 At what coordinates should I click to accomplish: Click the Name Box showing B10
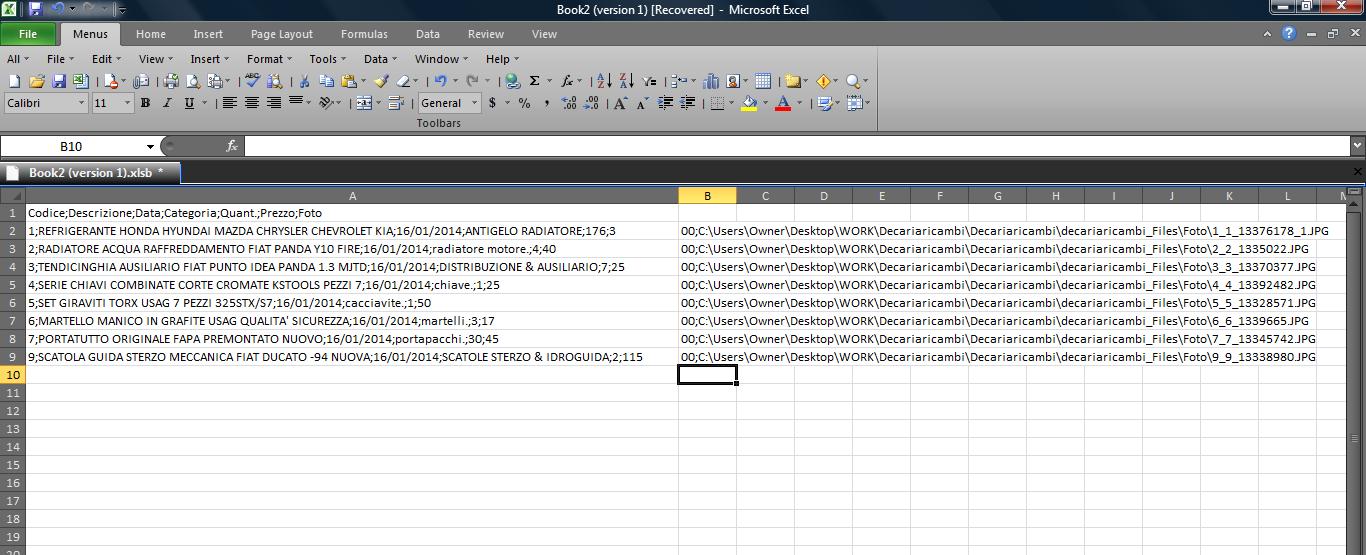pyautogui.click(x=71, y=147)
